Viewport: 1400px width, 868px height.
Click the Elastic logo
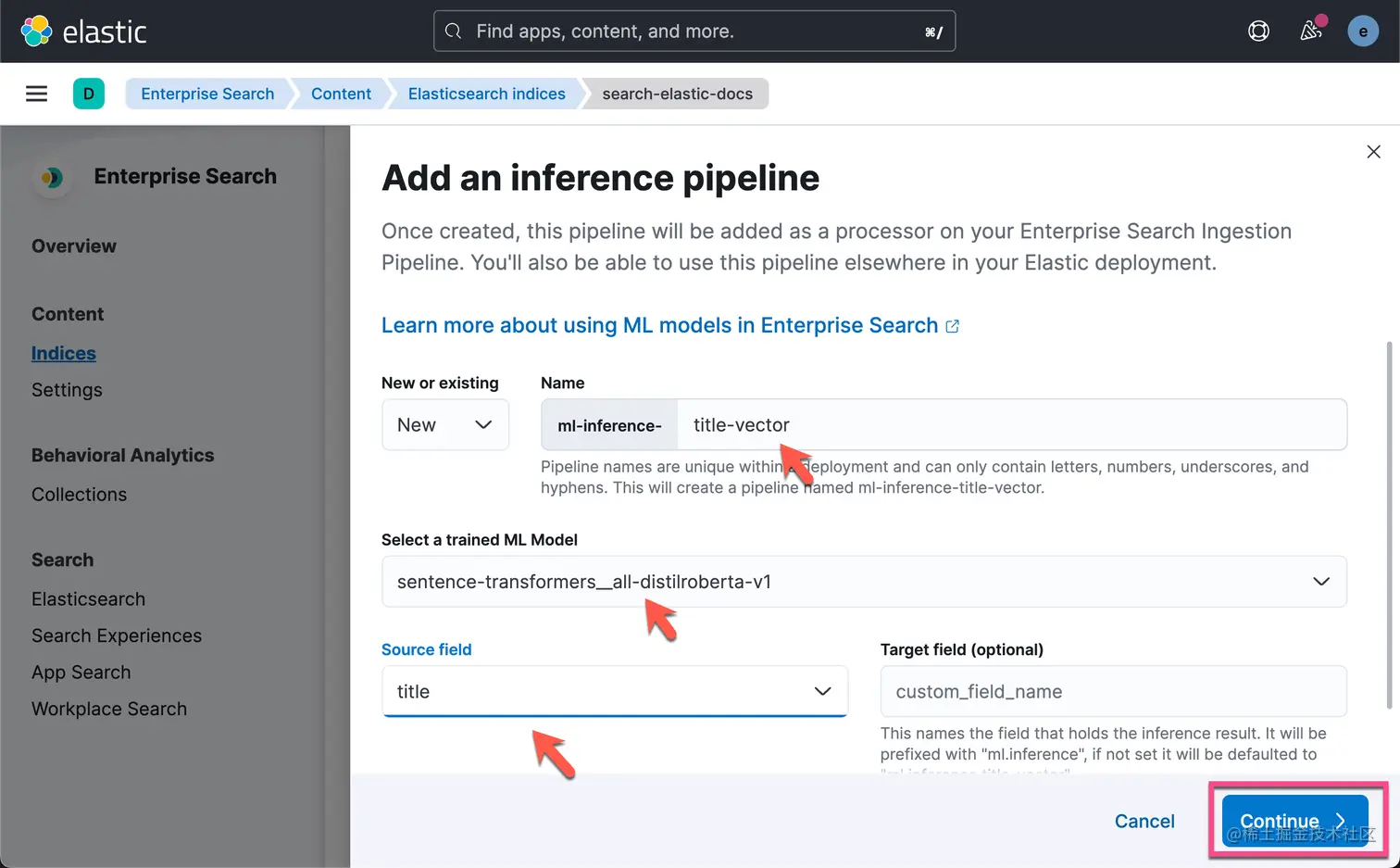(x=83, y=31)
